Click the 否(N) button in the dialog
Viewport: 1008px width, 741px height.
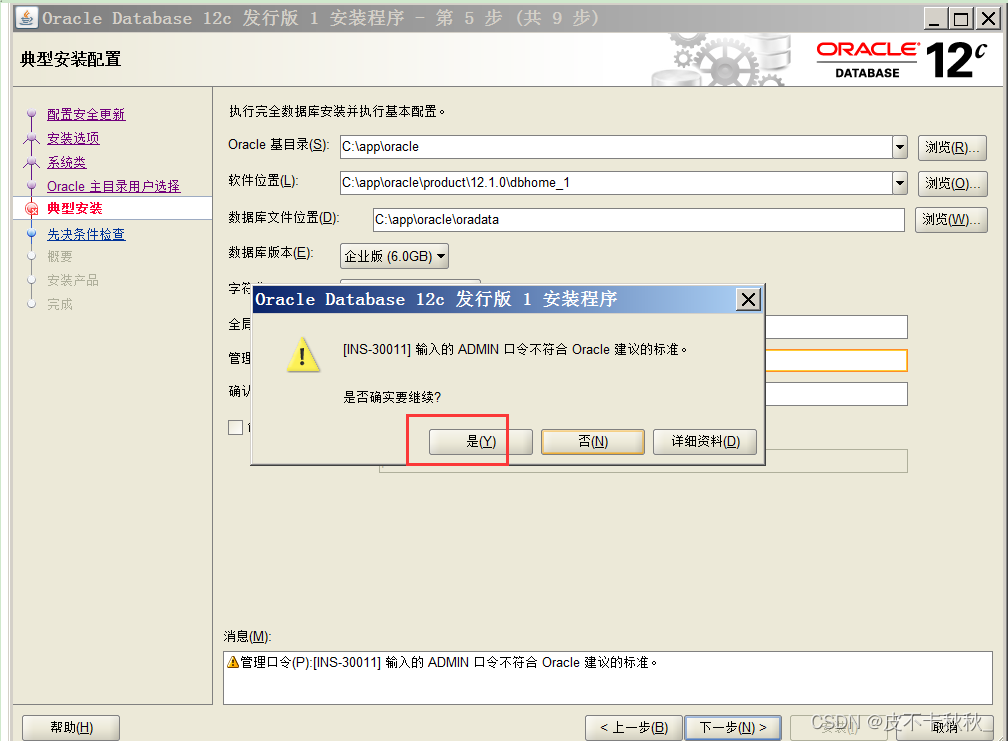593,442
